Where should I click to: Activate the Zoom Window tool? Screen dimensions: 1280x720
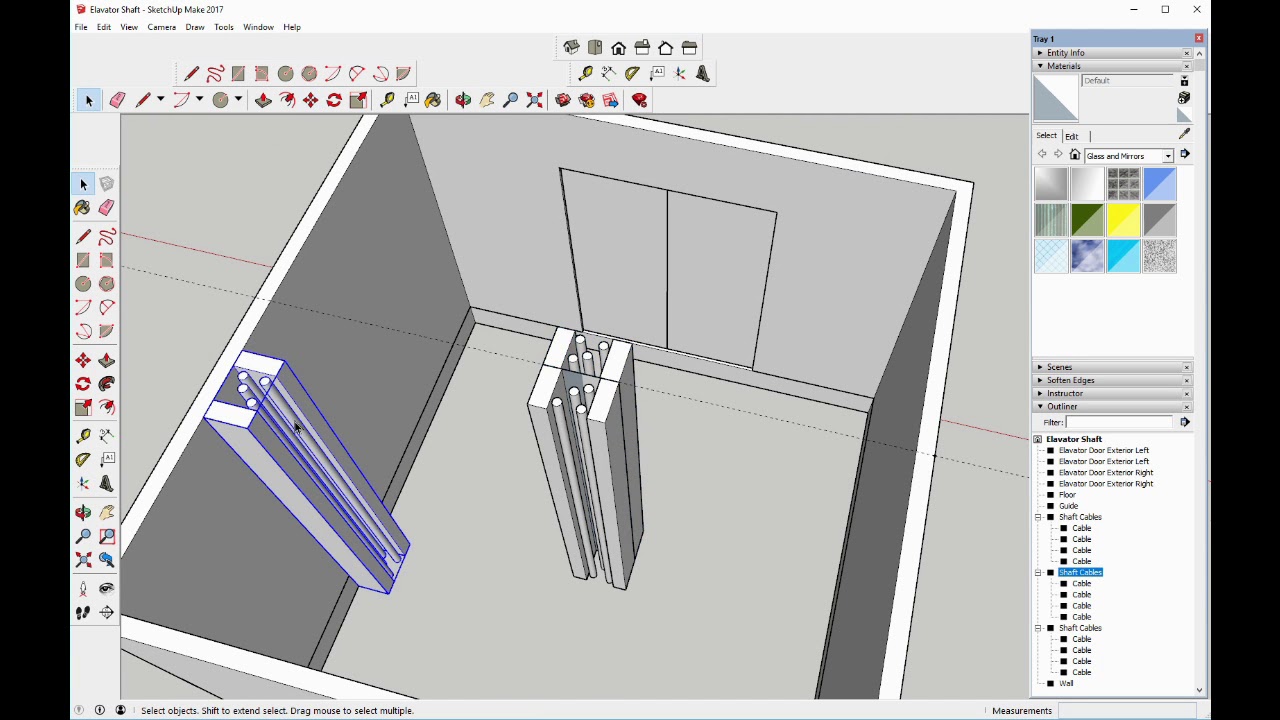pos(107,536)
